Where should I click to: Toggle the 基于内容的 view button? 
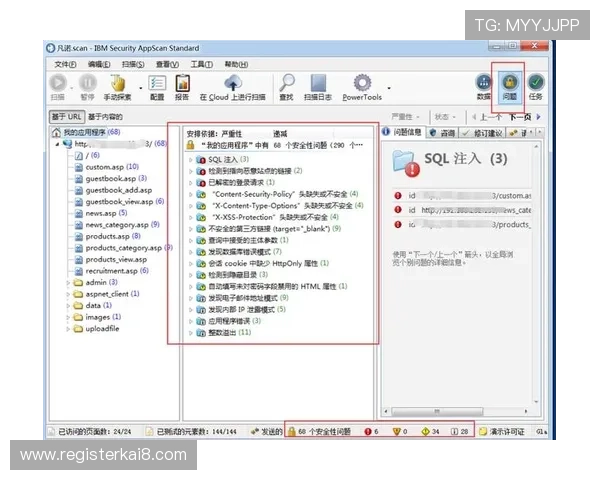[105, 117]
